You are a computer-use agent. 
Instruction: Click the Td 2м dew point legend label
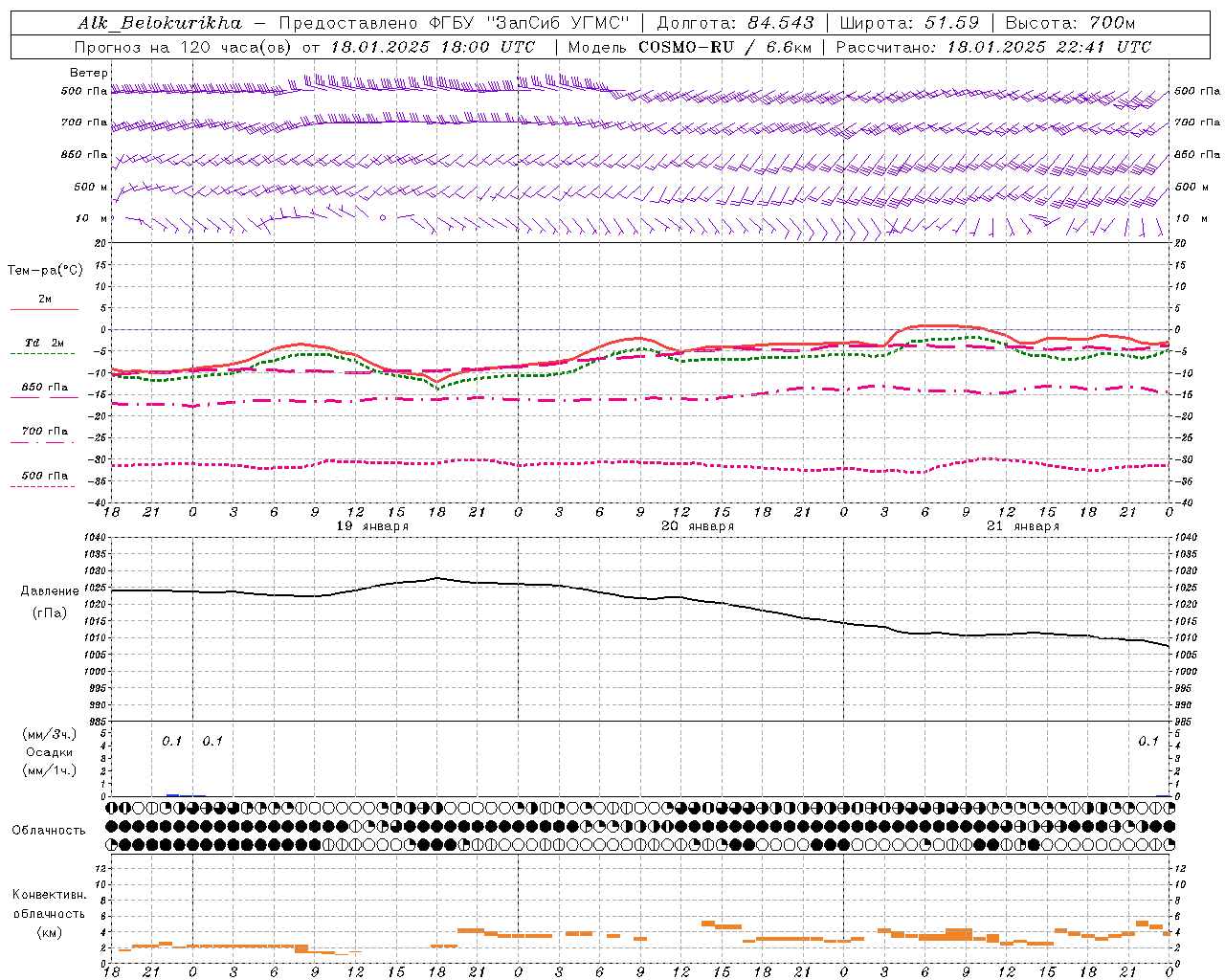tap(45, 343)
